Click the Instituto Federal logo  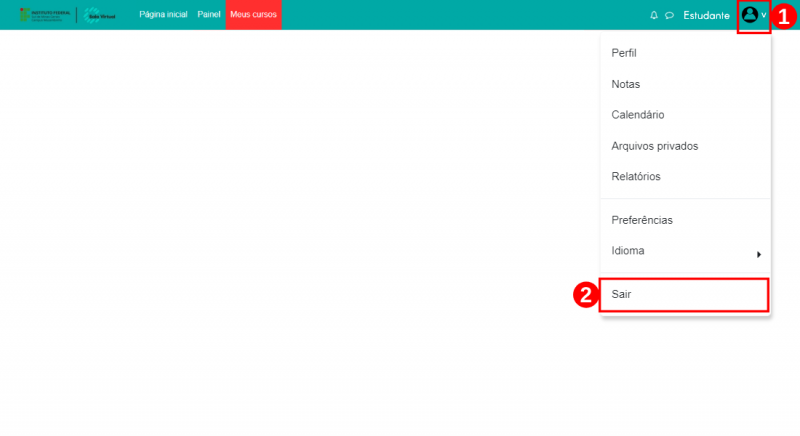point(45,15)
